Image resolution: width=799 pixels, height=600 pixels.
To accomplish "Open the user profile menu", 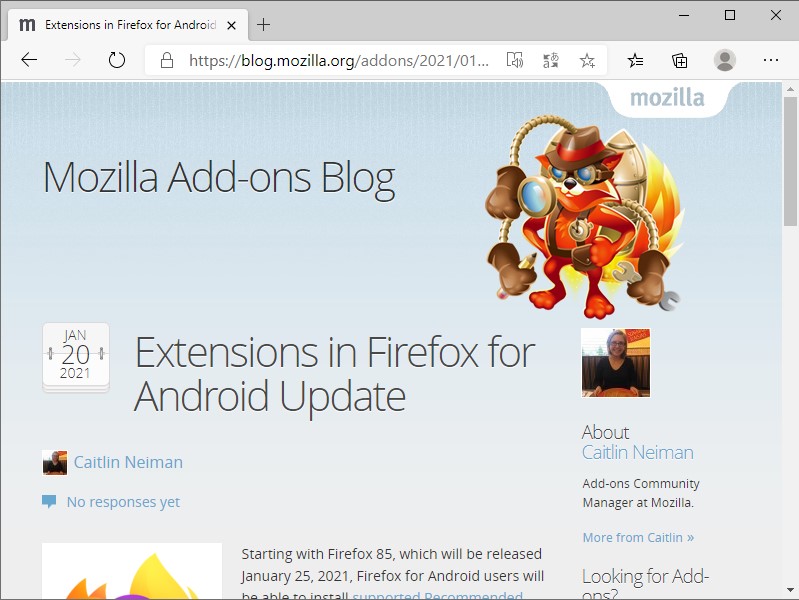I will coord(724,60).
